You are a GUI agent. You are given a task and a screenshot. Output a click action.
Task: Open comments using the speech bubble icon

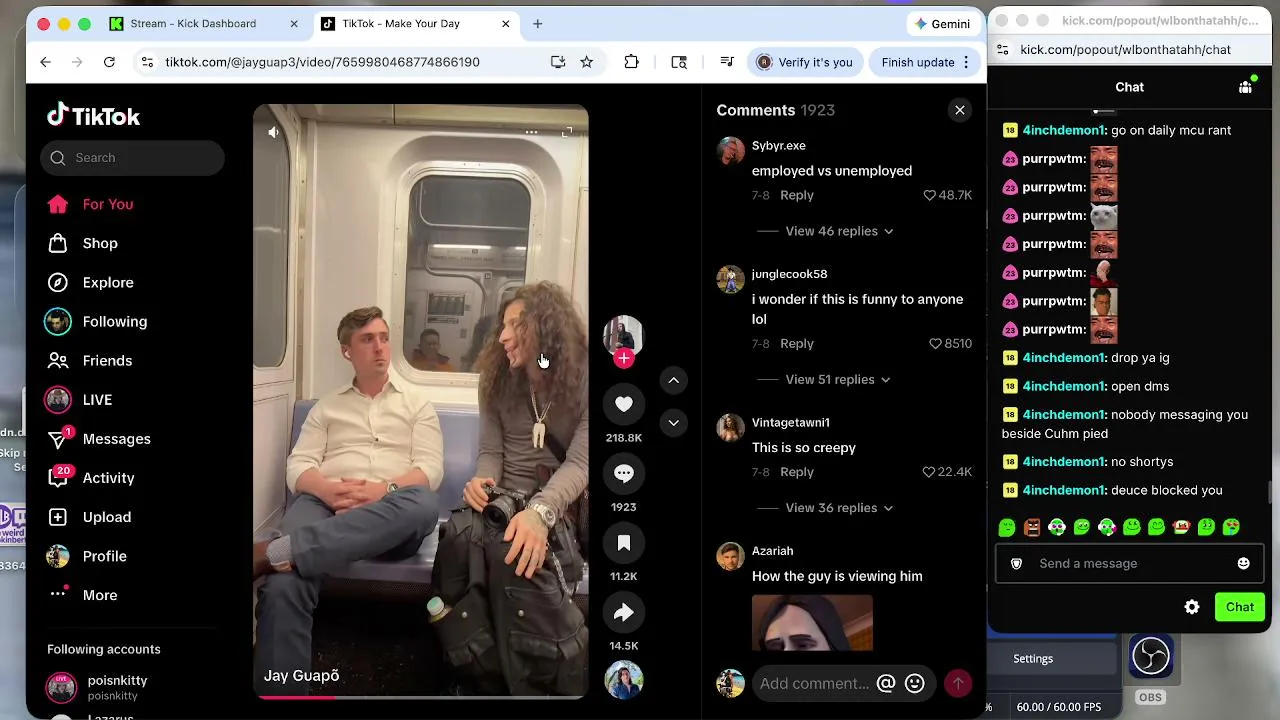[624, 473]
